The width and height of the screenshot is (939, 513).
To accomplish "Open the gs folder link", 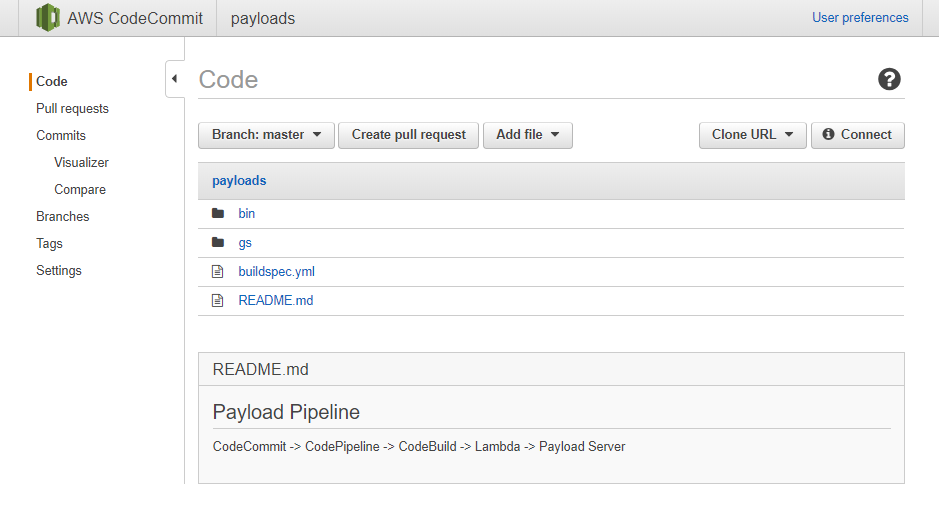I will point(245,242).
